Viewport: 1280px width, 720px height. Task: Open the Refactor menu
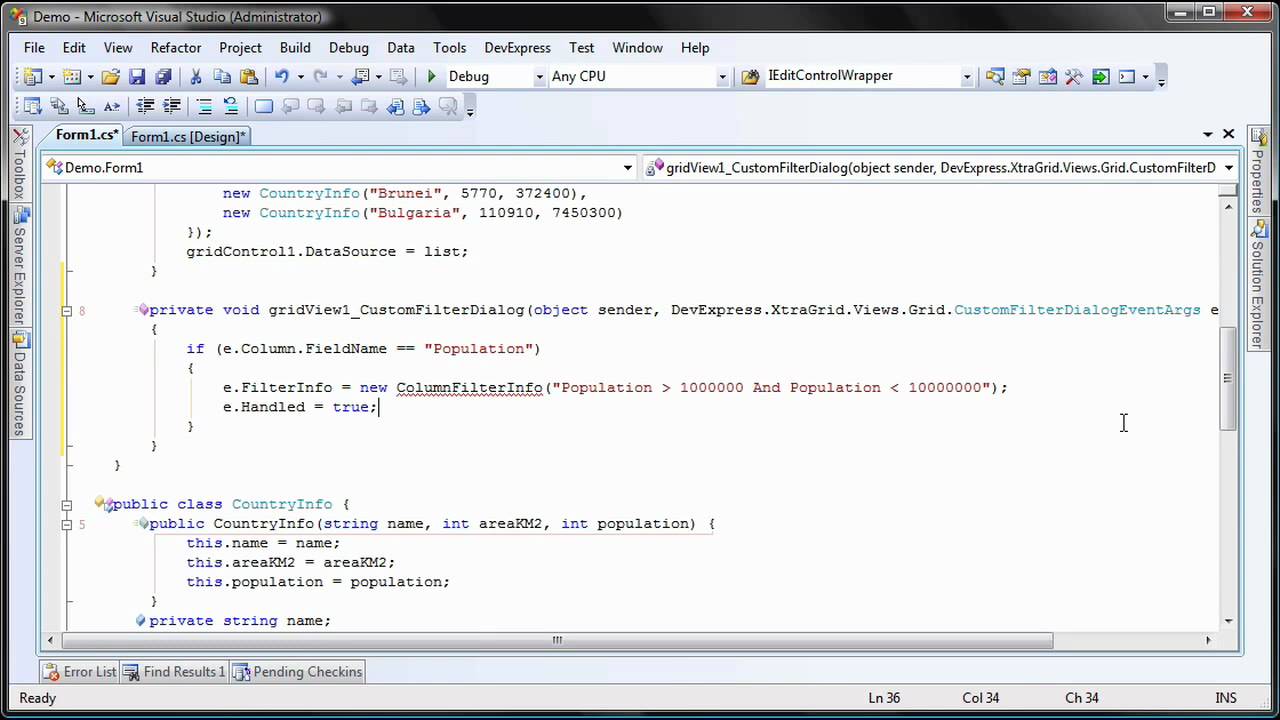pyautogui.click(x=176, y=47)
